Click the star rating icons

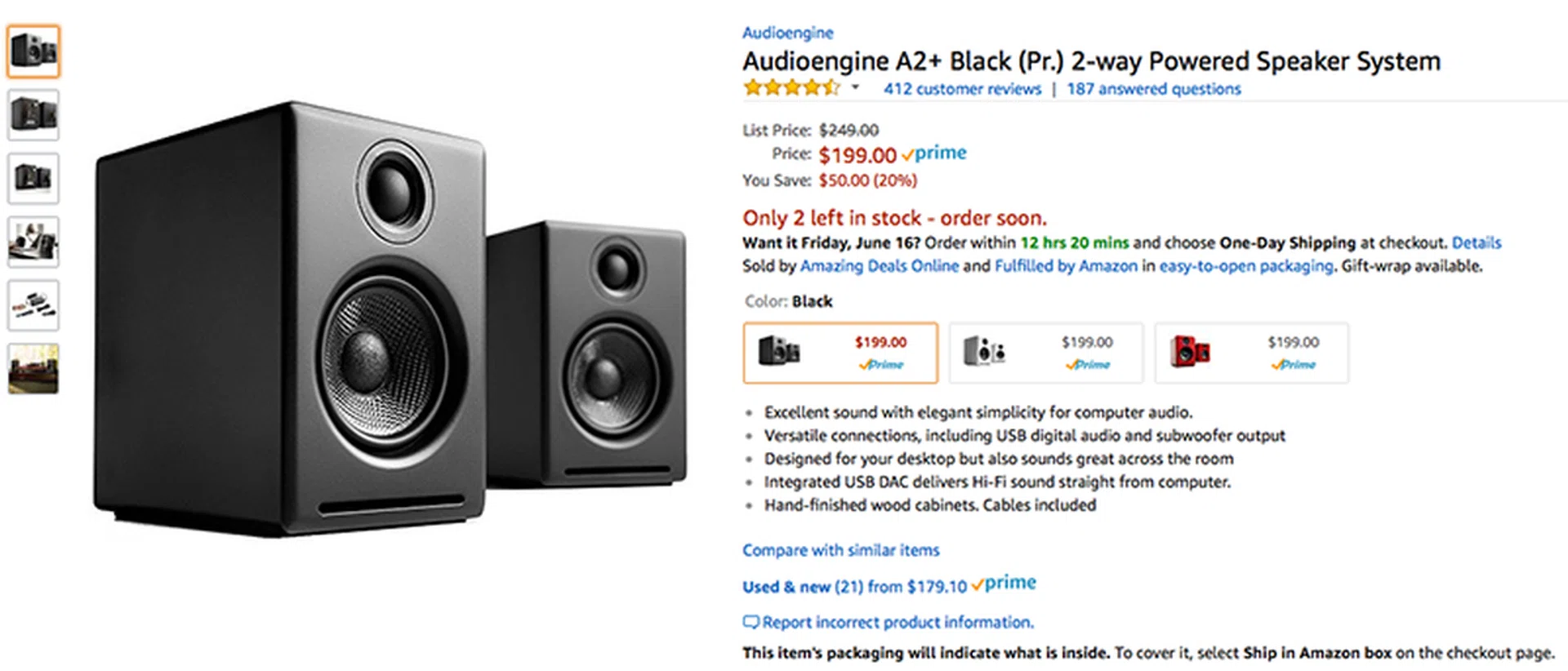click(791, 88)
